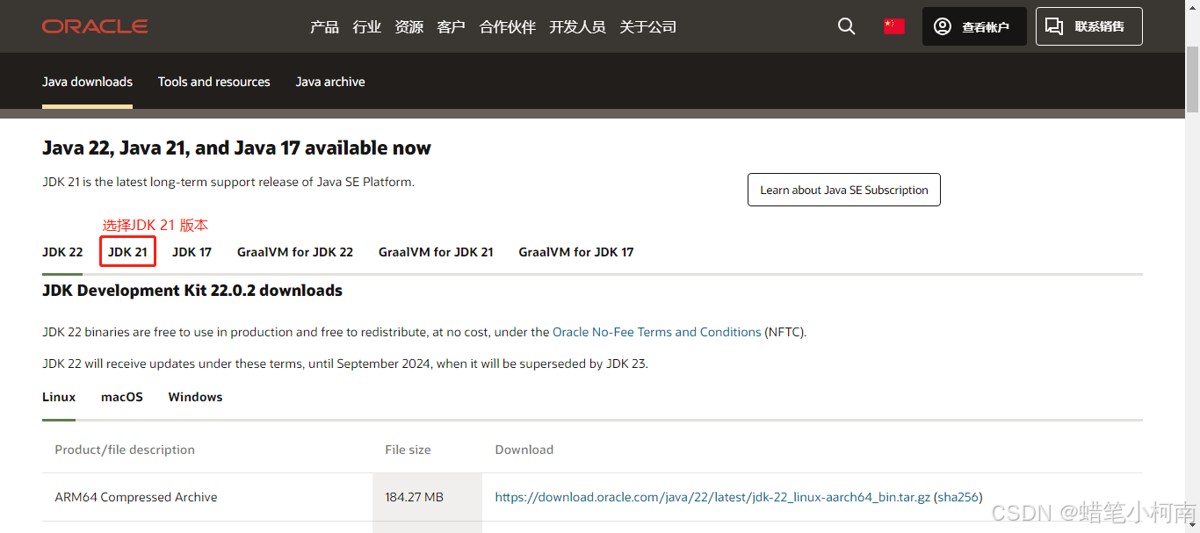The width and height of the screenshot is (1200, 533).
Task: Select GraalVM for JDK 22 tab
Action: point(295,252)
